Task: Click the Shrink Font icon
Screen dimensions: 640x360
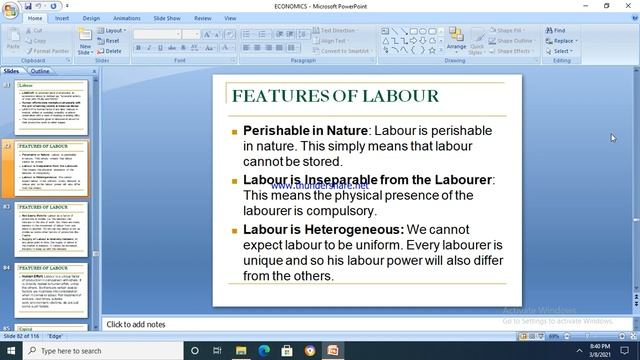Action: [x=217, y=34]
